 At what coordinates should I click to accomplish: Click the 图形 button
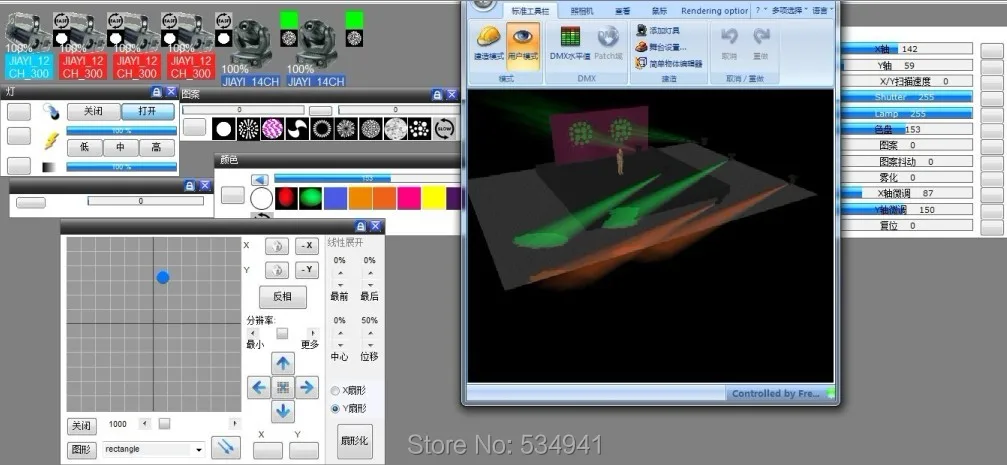[82, 450]
